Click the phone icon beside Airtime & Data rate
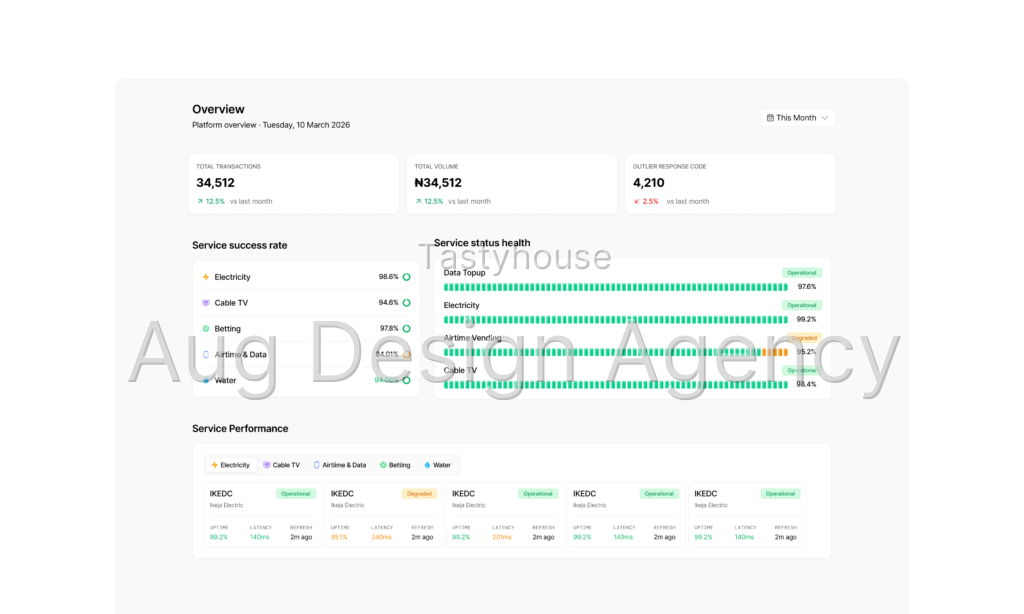The height and width of the screenshot is (614, 1024). (206, 355)
